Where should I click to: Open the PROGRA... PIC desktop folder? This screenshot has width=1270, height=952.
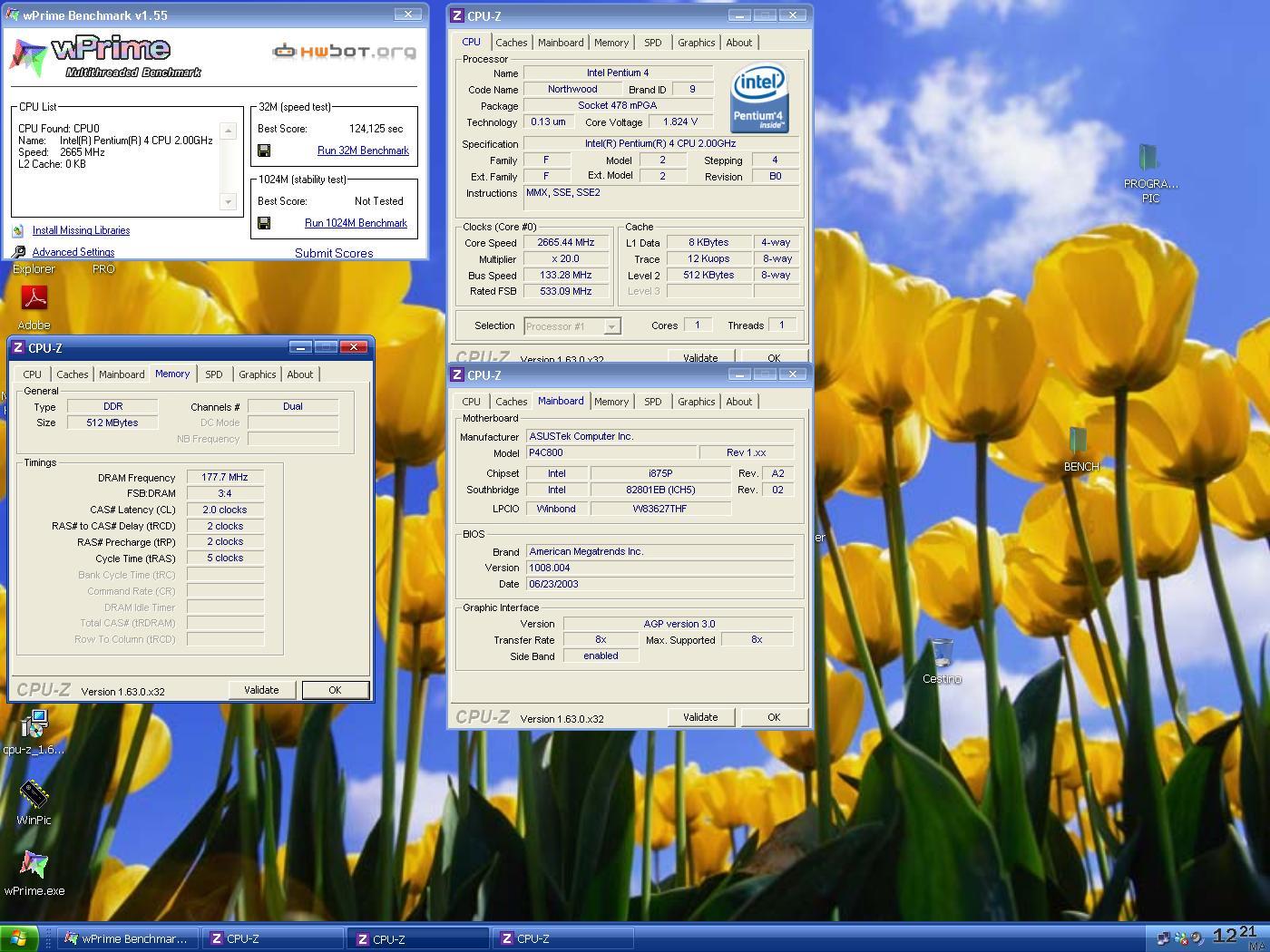[x=1149, y=157]
